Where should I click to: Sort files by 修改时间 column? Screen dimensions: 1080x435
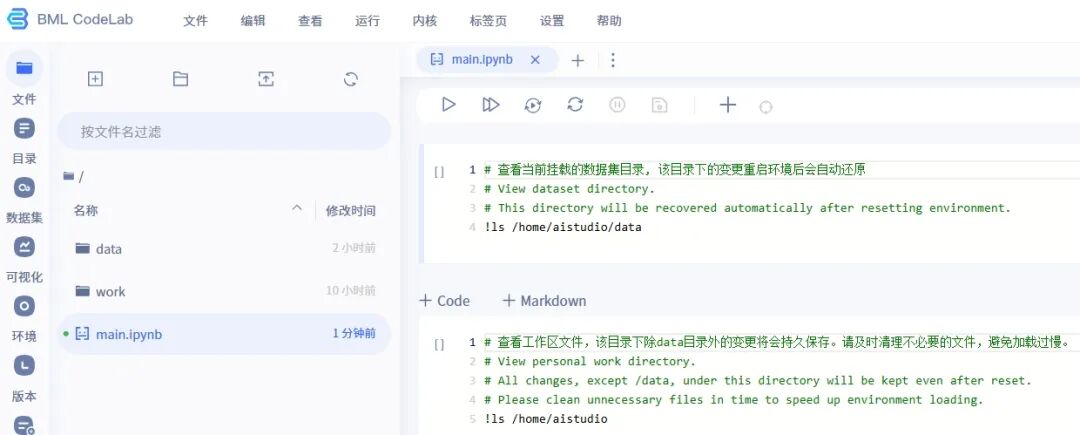click(x=351, y=211)
